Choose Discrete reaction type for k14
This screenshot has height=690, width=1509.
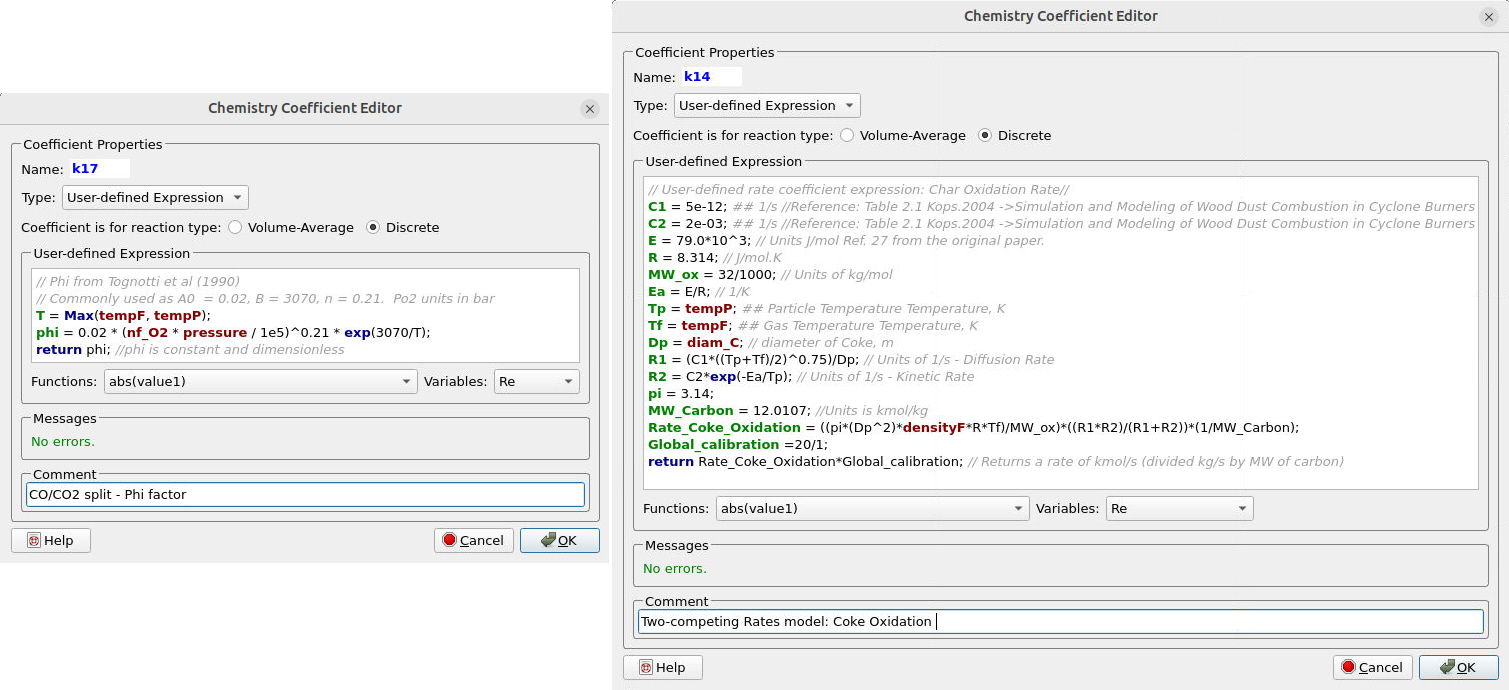[985, 135]
